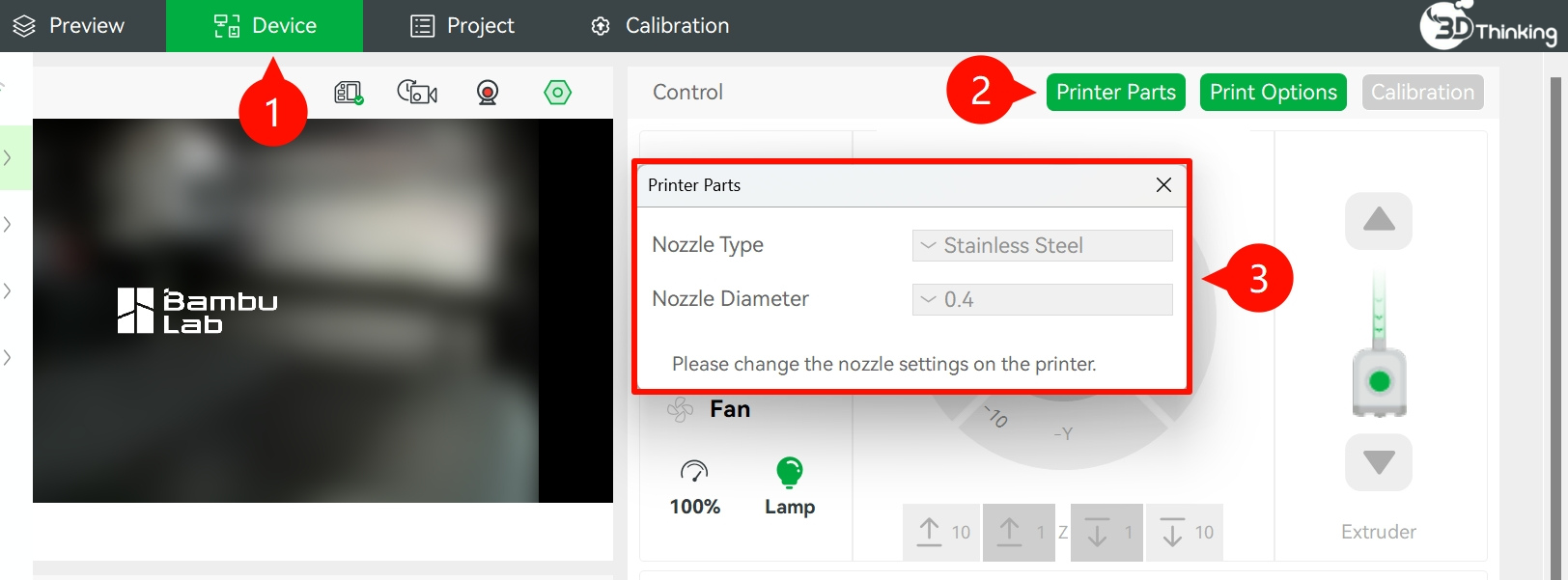Click the SD card storage icon

(349, 93)
